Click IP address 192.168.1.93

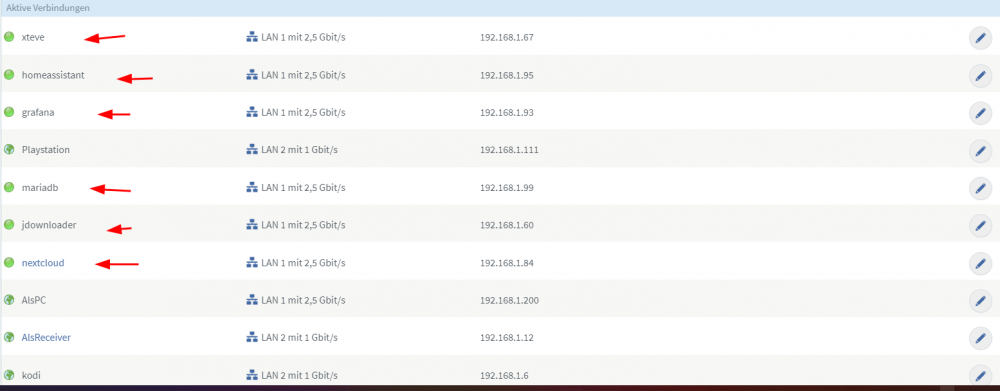point(506,113)
